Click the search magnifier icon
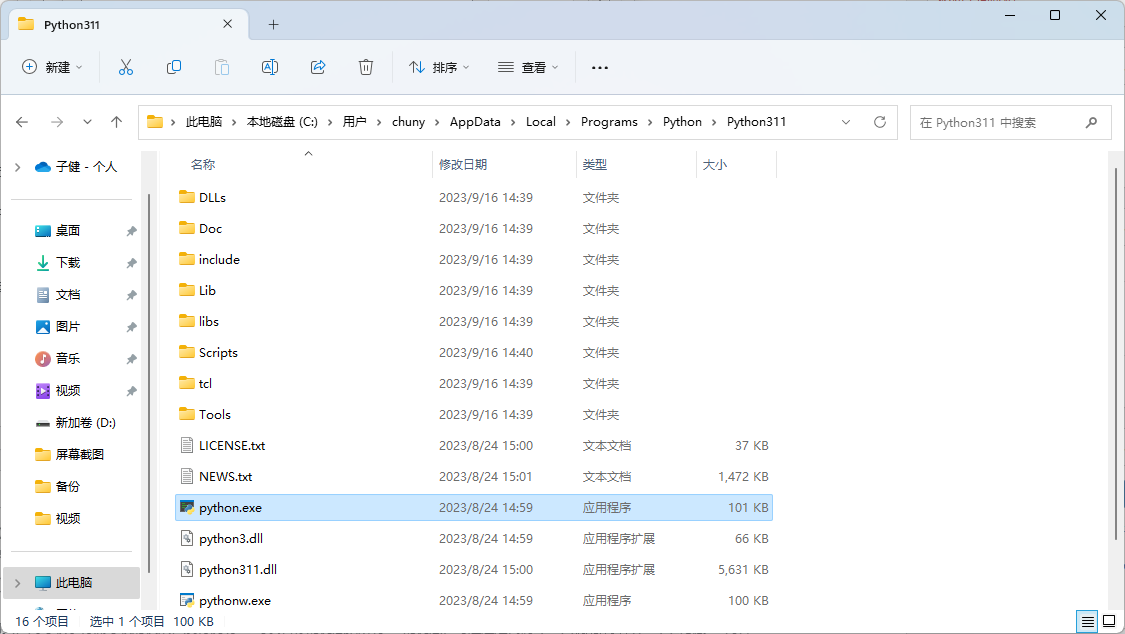This screenshot has width=1125, height=634. 1091,123
